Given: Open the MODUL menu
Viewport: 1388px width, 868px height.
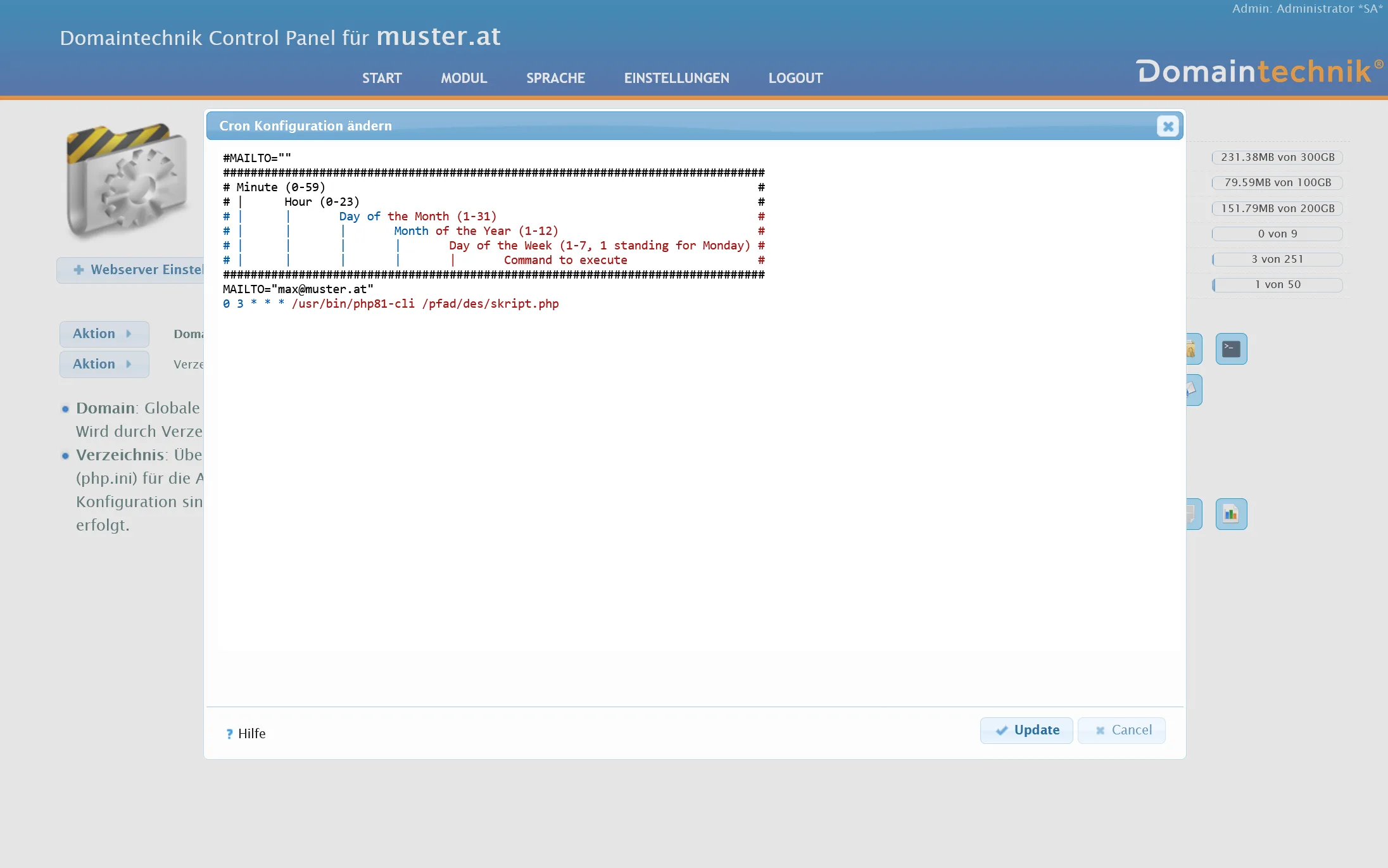Looking at the screenshot, I should tap(464, 79).
